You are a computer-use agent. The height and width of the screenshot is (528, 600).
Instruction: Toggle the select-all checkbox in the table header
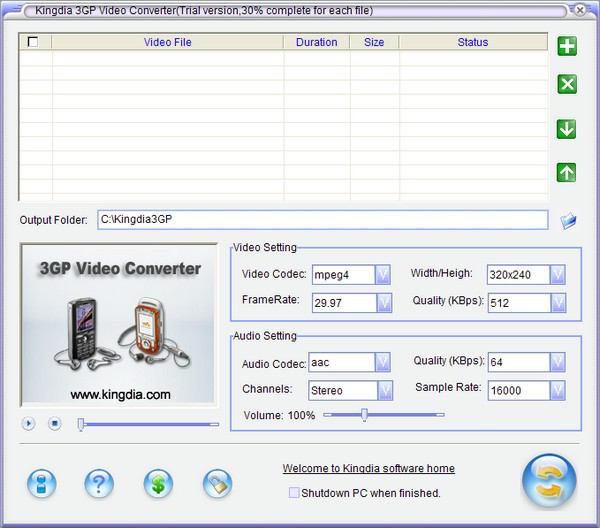(x=33, y=42)
